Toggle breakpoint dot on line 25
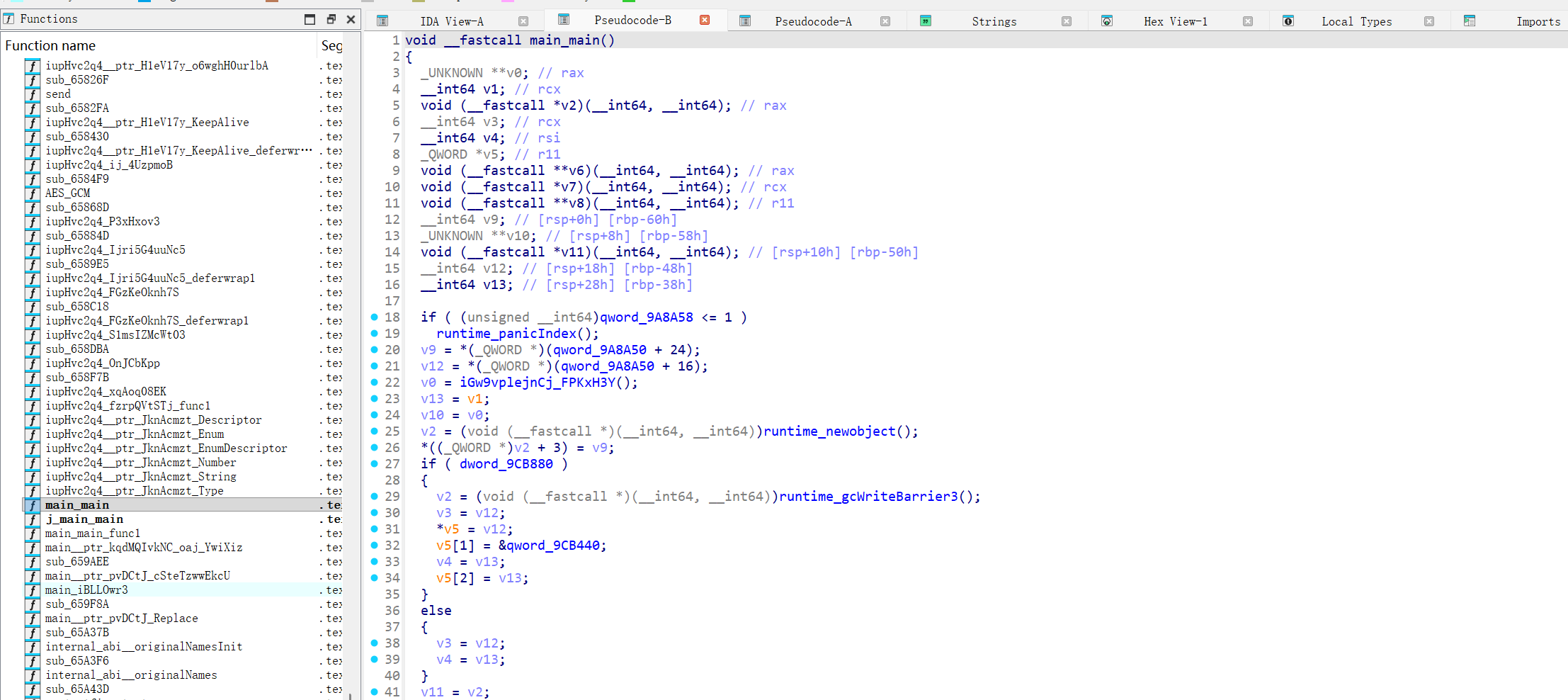1568x700 pixels. 375,431
